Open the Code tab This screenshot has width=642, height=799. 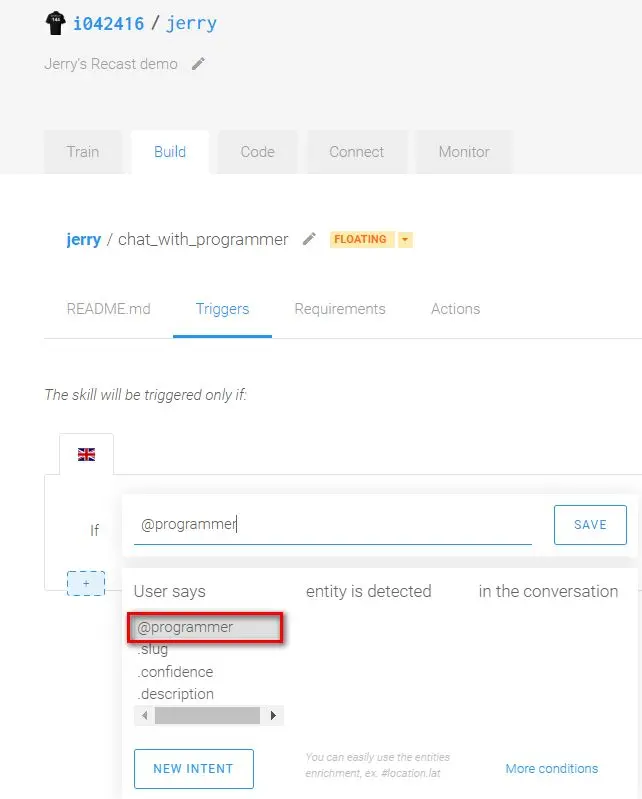coord(257,152)
